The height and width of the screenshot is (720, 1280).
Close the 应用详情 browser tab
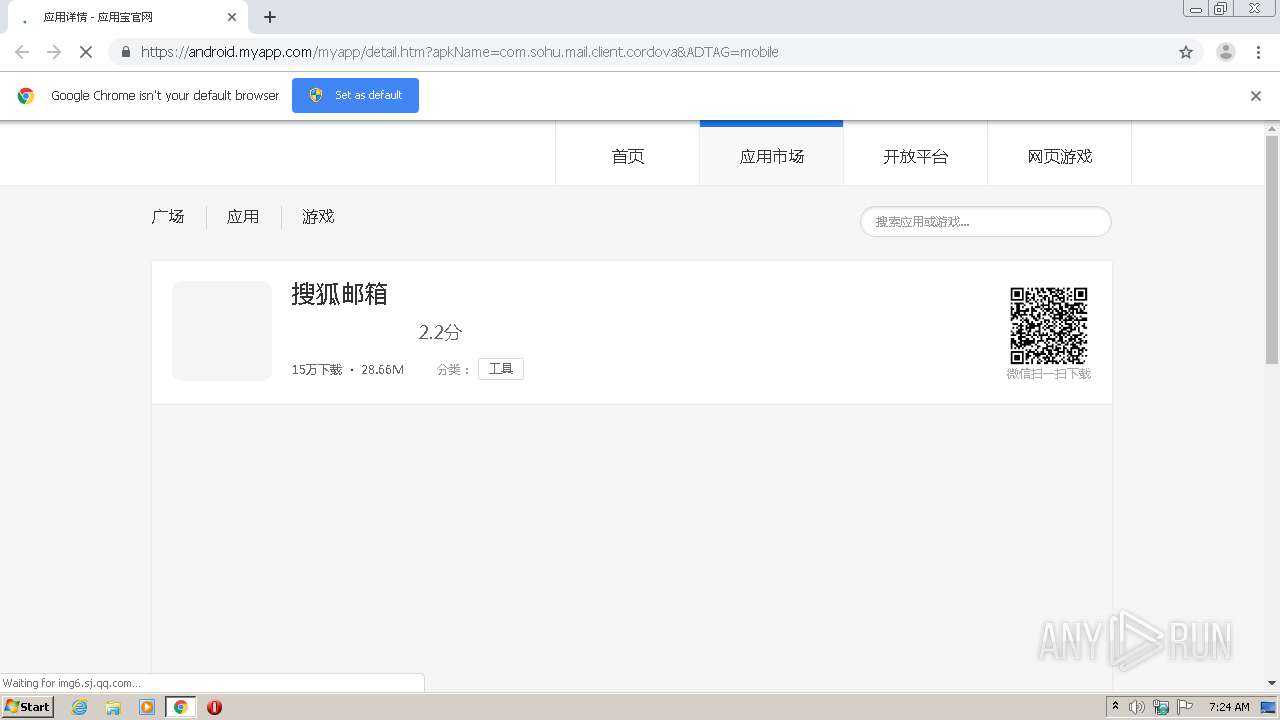click(232, 17)
